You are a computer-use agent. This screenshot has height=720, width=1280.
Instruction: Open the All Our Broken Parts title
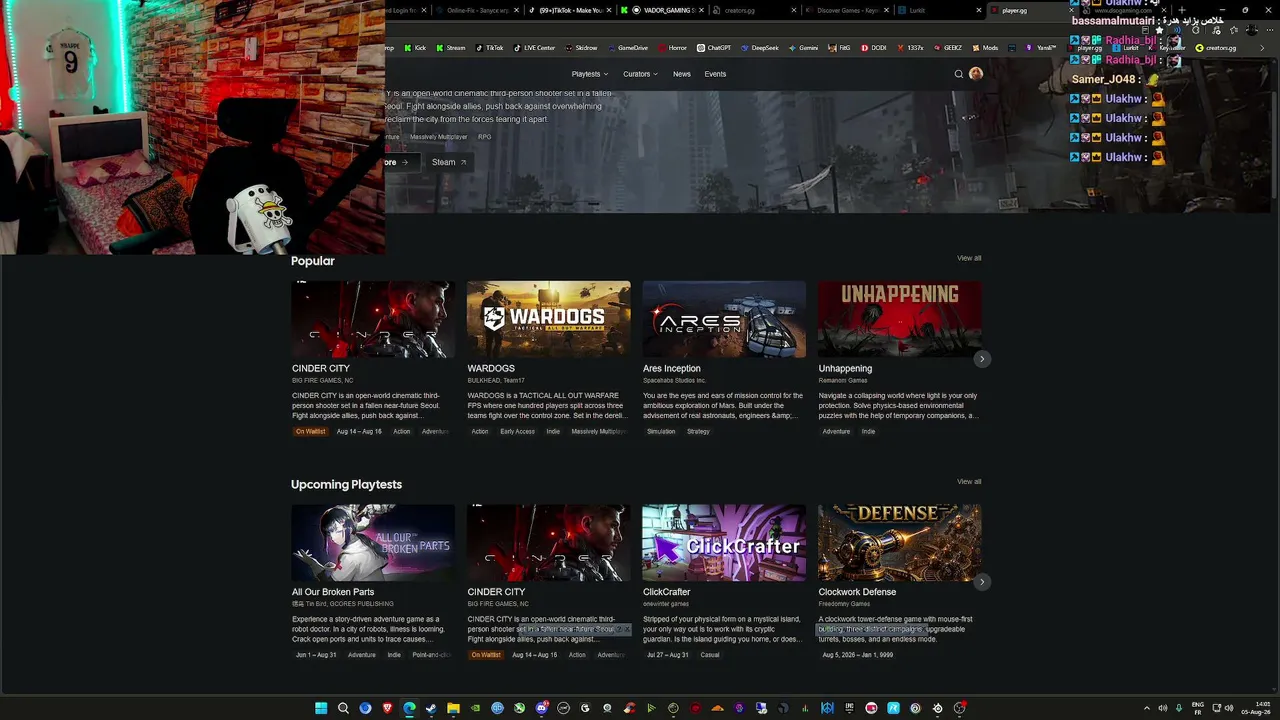pyautogui.click(x=333, y=592)
